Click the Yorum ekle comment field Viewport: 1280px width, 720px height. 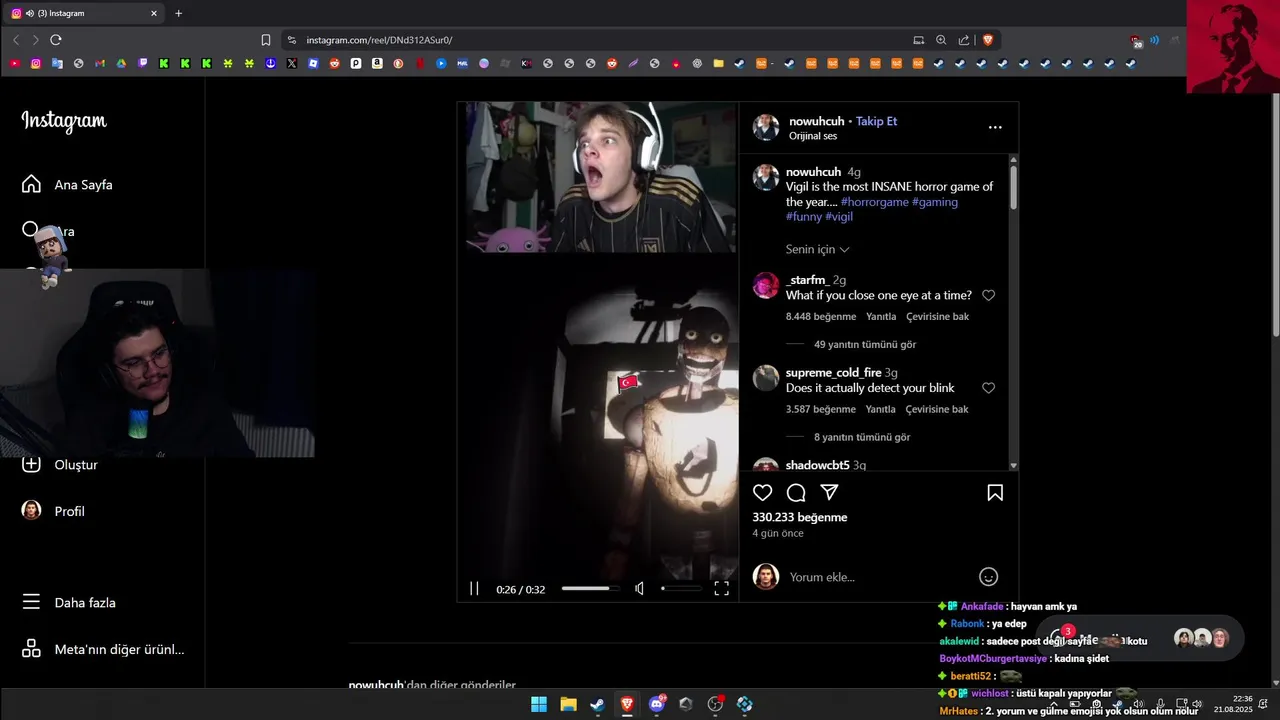[x=879, y=577]
